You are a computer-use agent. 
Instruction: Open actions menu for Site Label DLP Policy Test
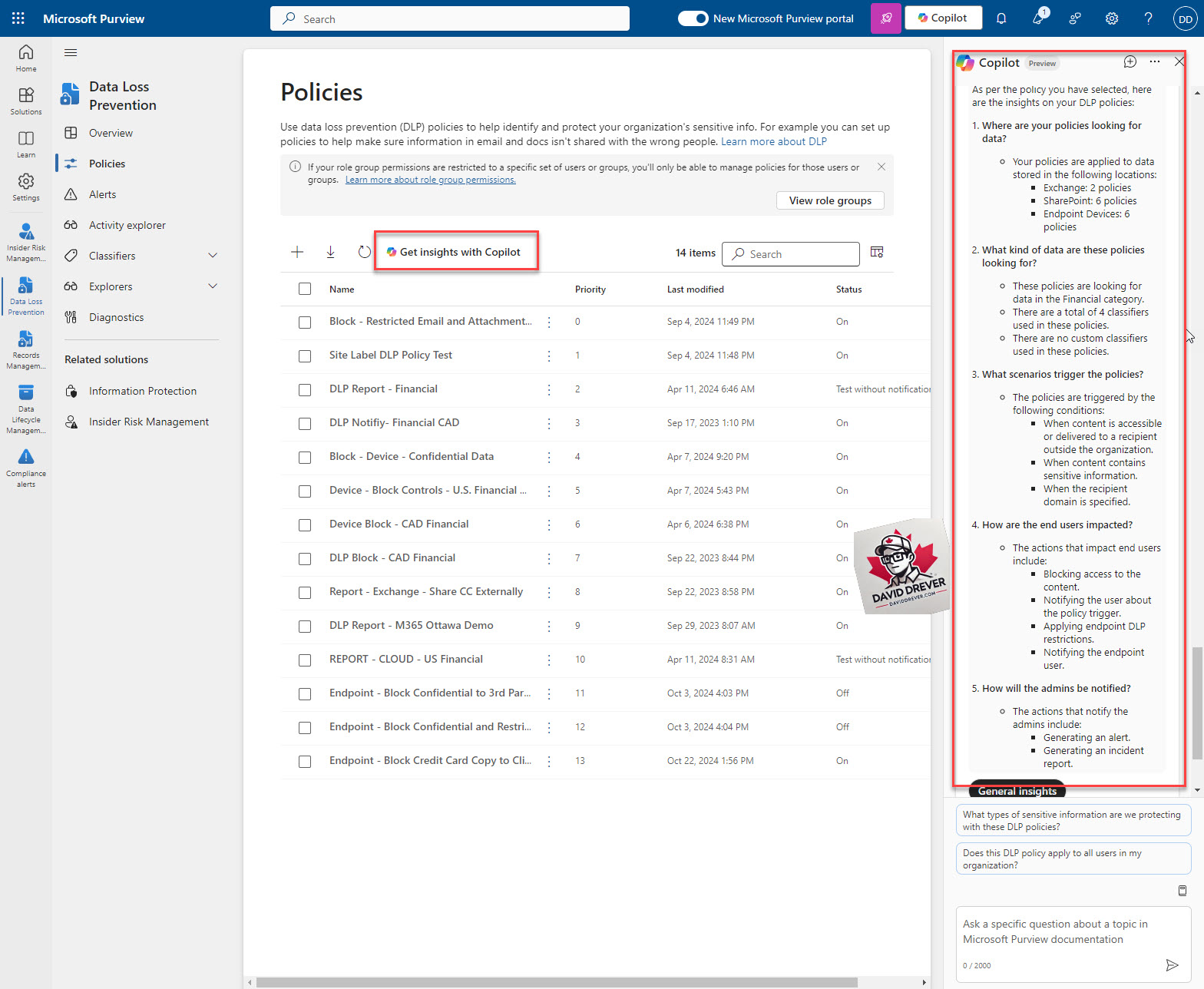[549, 356]
